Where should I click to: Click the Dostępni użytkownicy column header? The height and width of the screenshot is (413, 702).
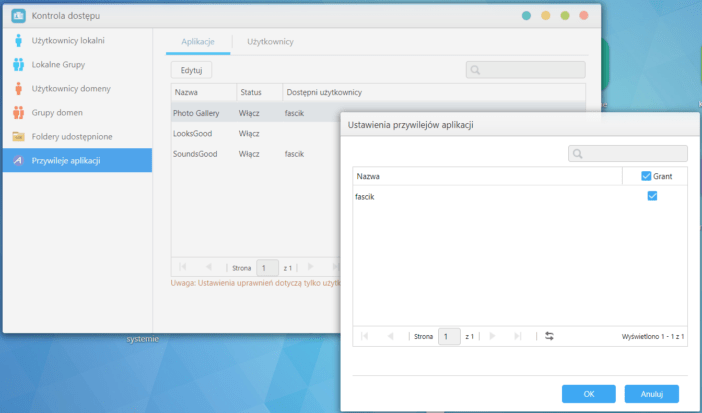pos(434,92)
